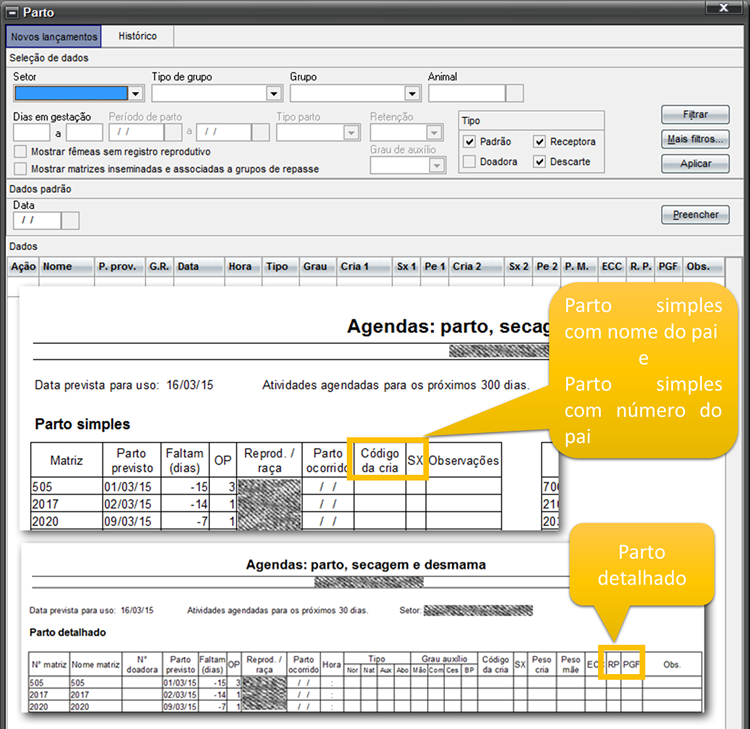The width and height of the screenshot is (750, 729).
Task: Click the Tipo column header in grid
Action: (281, 266)
